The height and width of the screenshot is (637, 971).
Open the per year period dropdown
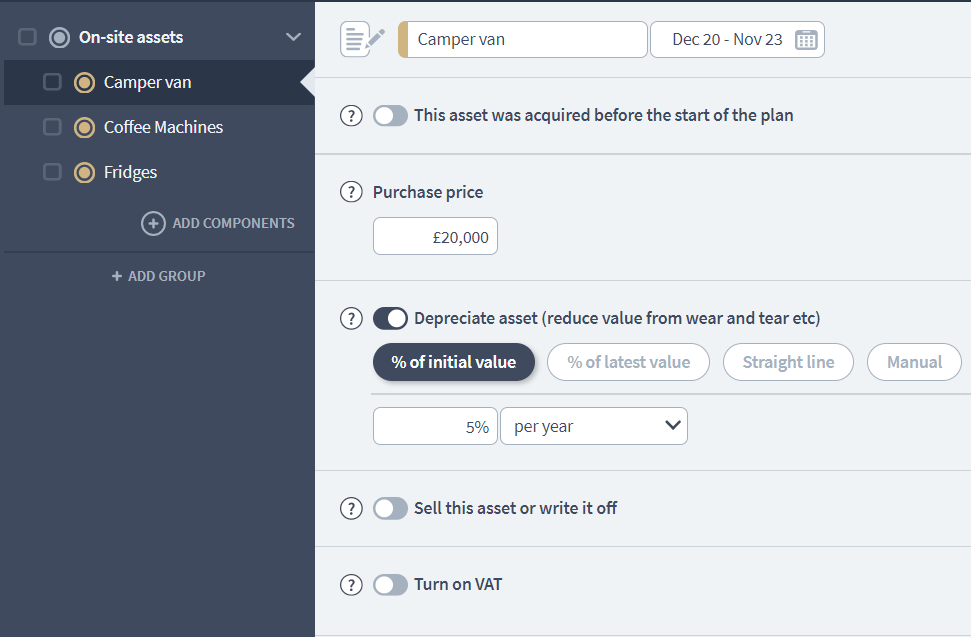pos(594,426)
